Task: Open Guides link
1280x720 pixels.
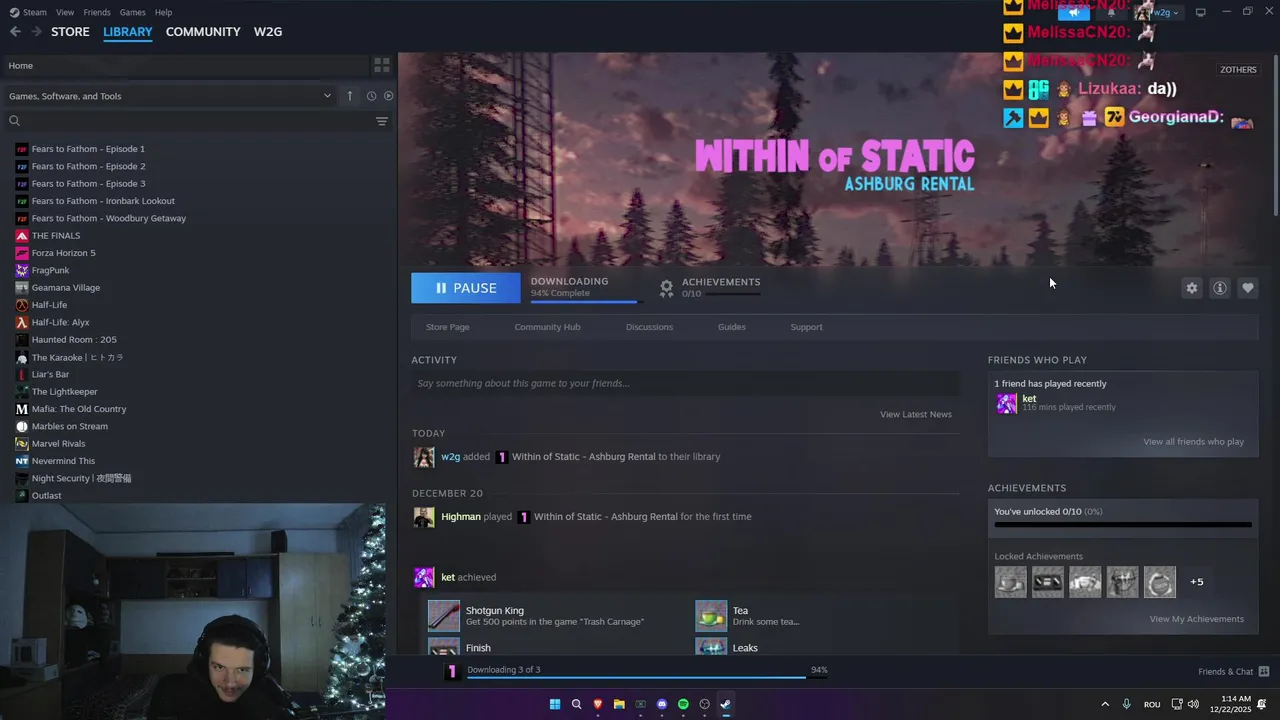Action: tap(731, 327)
